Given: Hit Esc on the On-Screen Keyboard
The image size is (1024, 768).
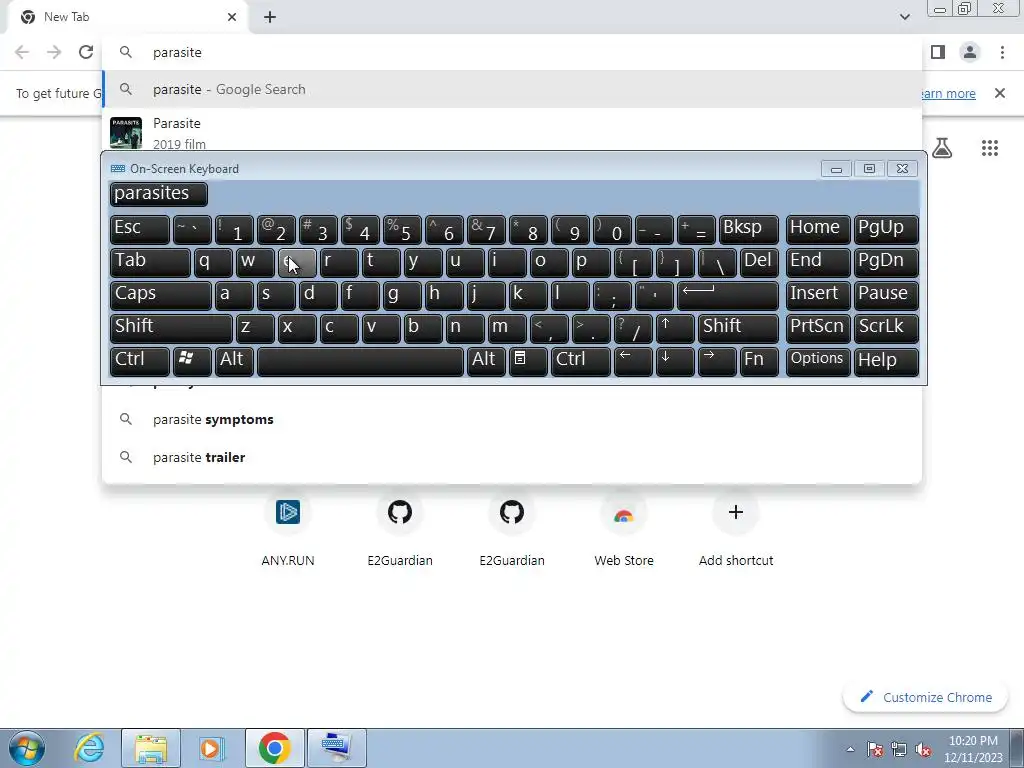Looking at the screenshot, I should [x=140, y=230].
